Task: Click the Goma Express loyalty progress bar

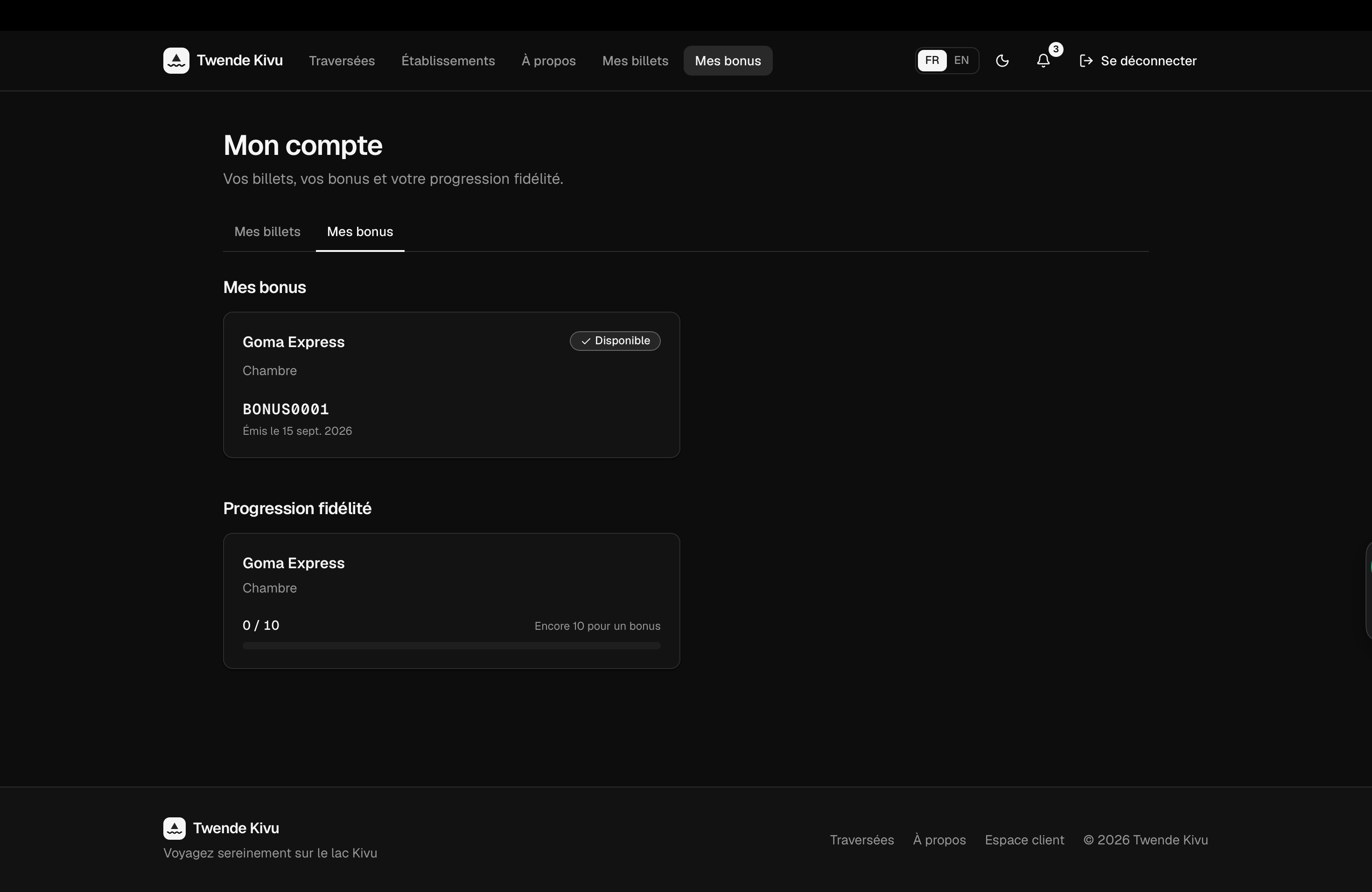Action: point(451,645)
